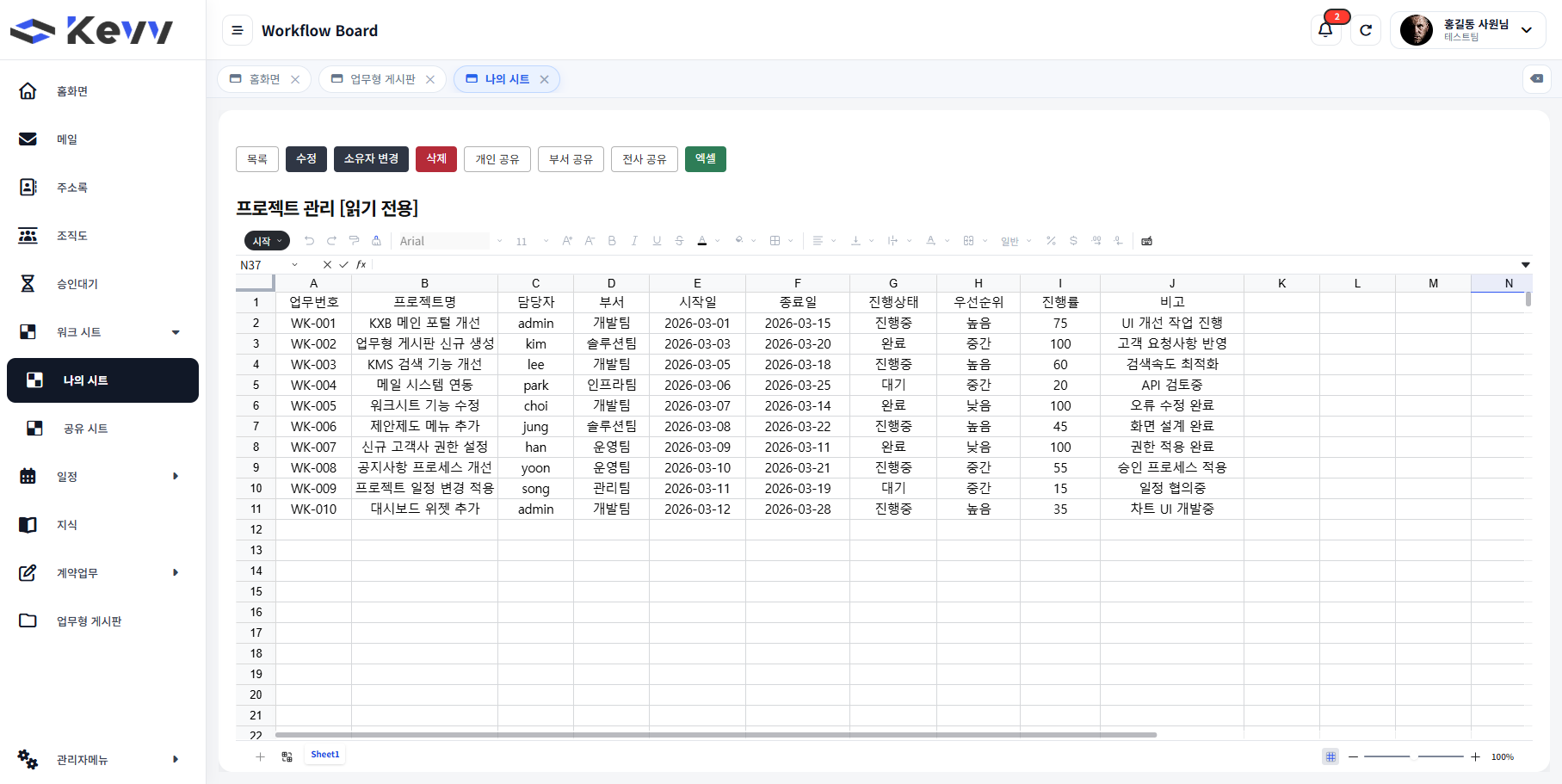The height and width of the screenshot is (784, 1562).
Task: Click the font color A swatch
Action: coord(702,241)
